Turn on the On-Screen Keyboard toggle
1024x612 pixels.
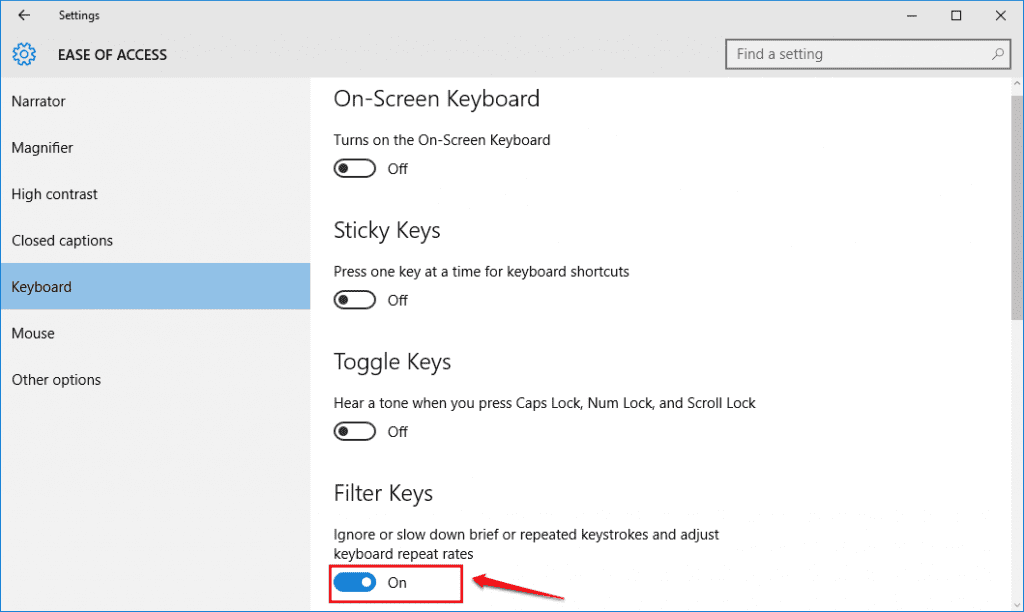355,169
